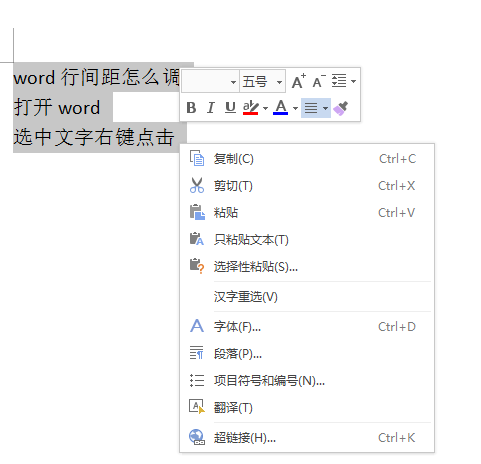The height and width of the screenshot is (464, 481).
Task: Click the Ctrl+X shortcut label
Action: (x=397, y=186)
